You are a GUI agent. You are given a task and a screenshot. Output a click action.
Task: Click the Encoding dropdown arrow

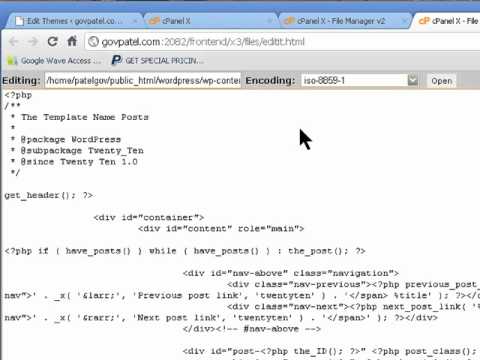412,80
